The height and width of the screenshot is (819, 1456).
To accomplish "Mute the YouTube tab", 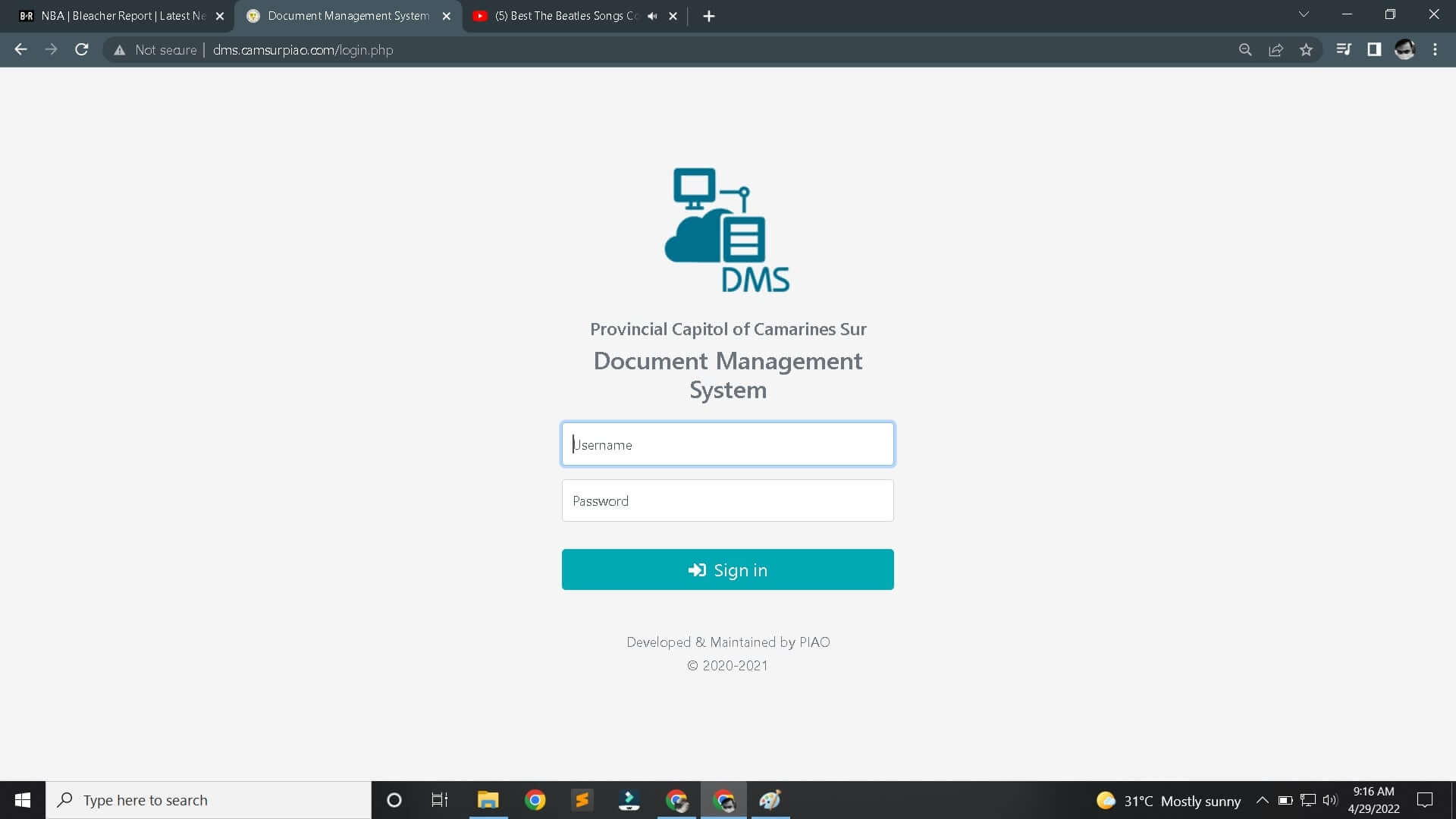I will coord(651,16).
